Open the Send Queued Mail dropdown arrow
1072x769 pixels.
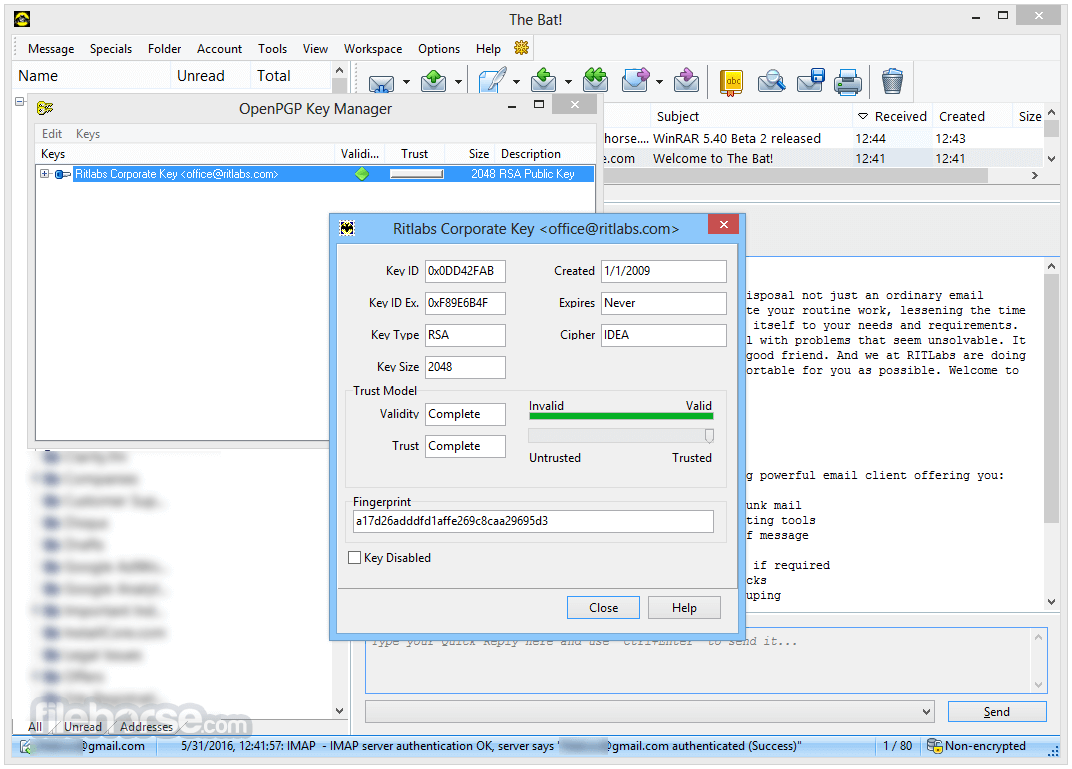[459, 82]
